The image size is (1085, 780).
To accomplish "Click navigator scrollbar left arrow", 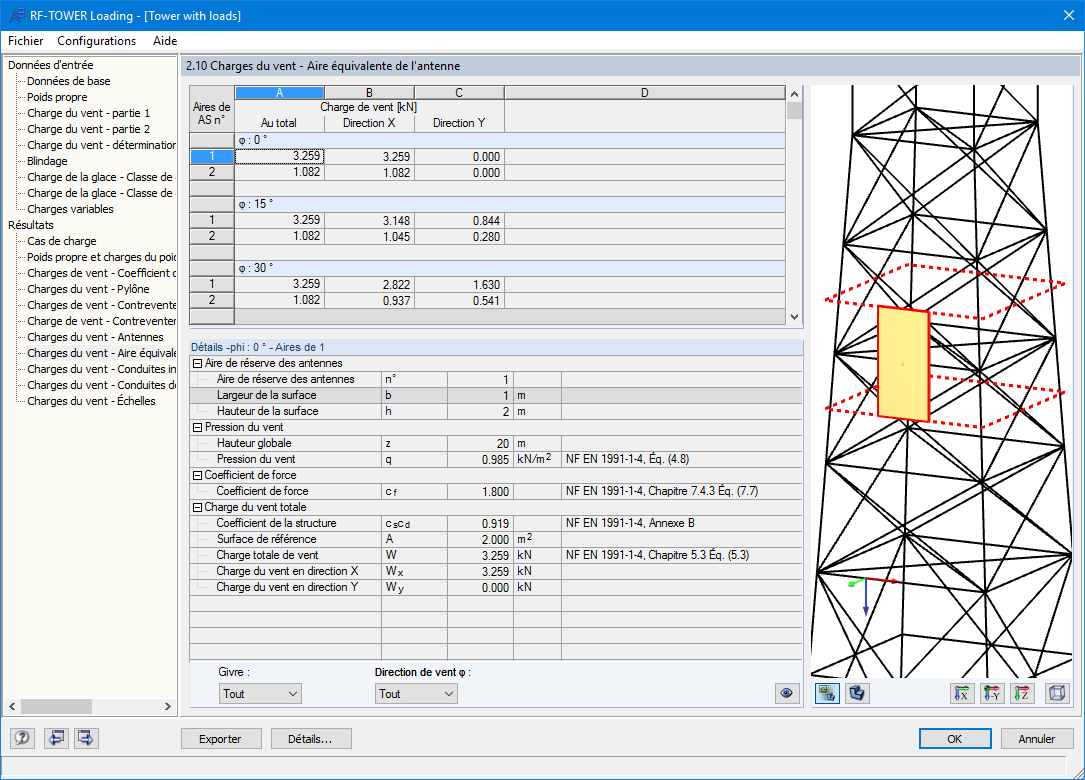I will tap(12, 707).
